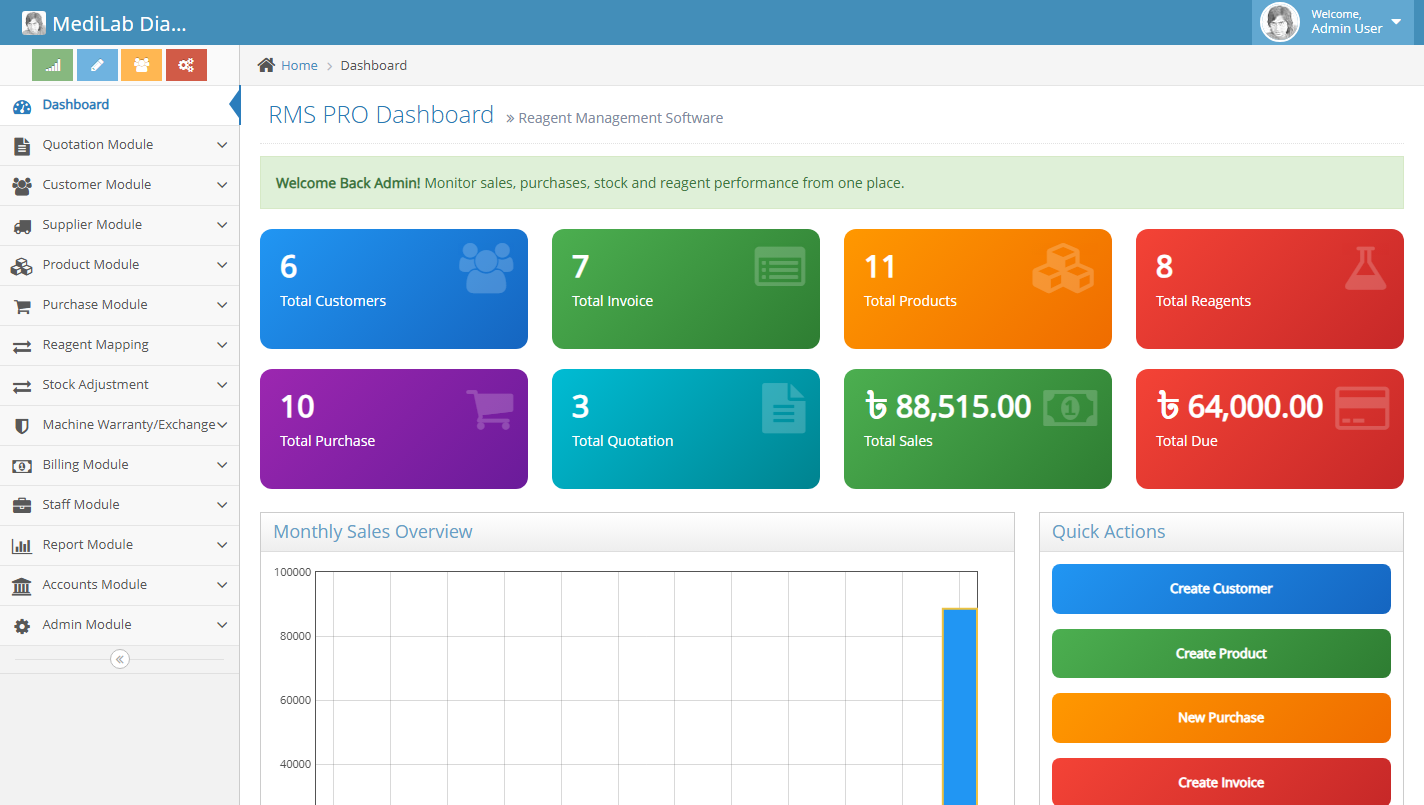Click the Create Invoice quick action

(x=1221, y=782)
